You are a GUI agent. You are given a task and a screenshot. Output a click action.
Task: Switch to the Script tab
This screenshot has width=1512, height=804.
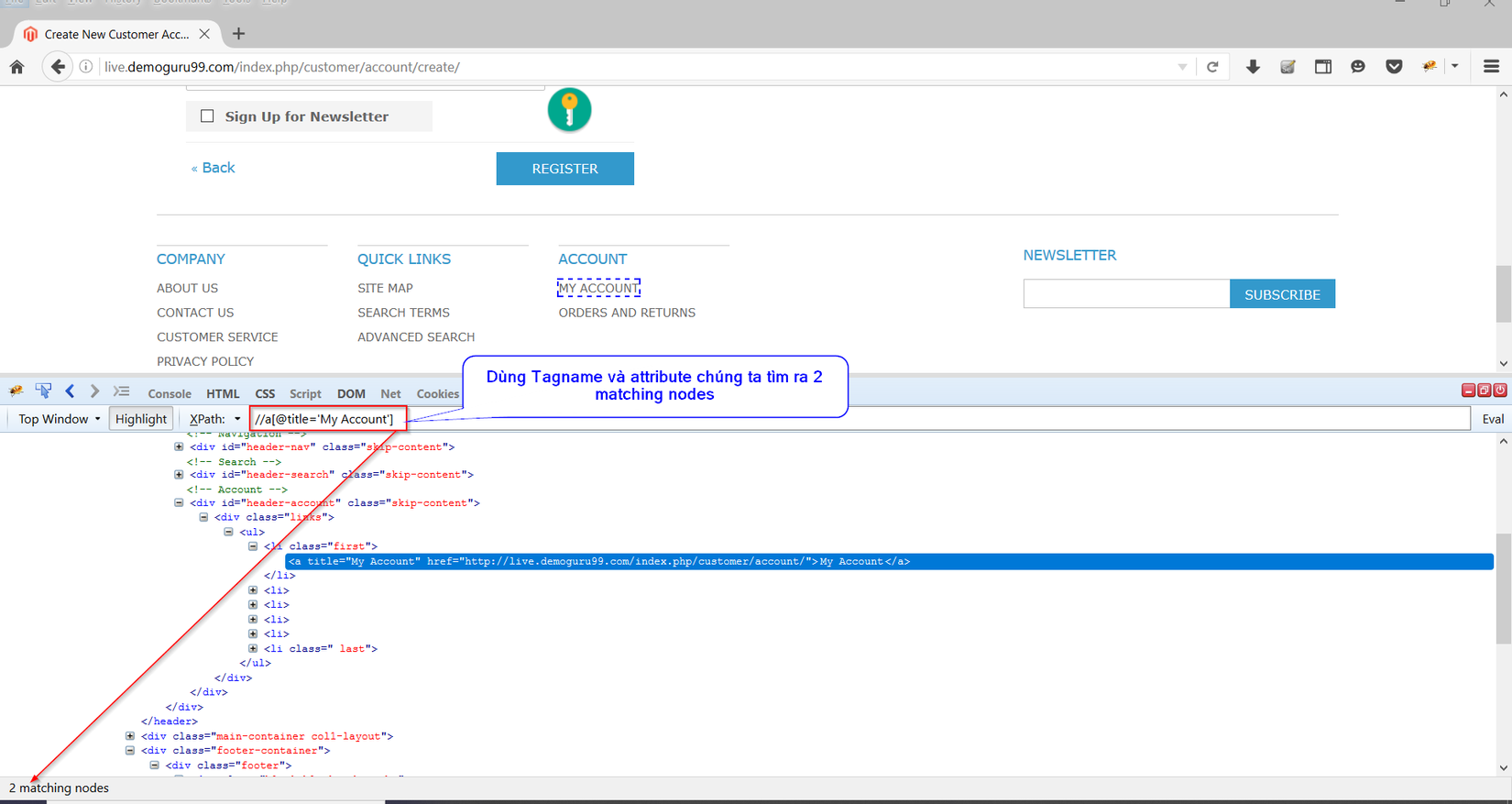click(305, 394)
